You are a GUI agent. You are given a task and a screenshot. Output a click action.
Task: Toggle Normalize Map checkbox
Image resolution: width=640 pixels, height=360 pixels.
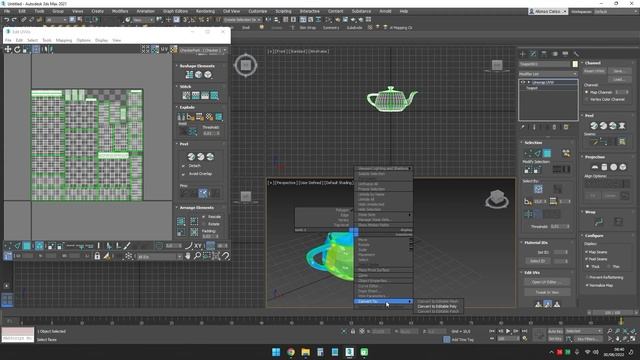[x=587, y=285]
